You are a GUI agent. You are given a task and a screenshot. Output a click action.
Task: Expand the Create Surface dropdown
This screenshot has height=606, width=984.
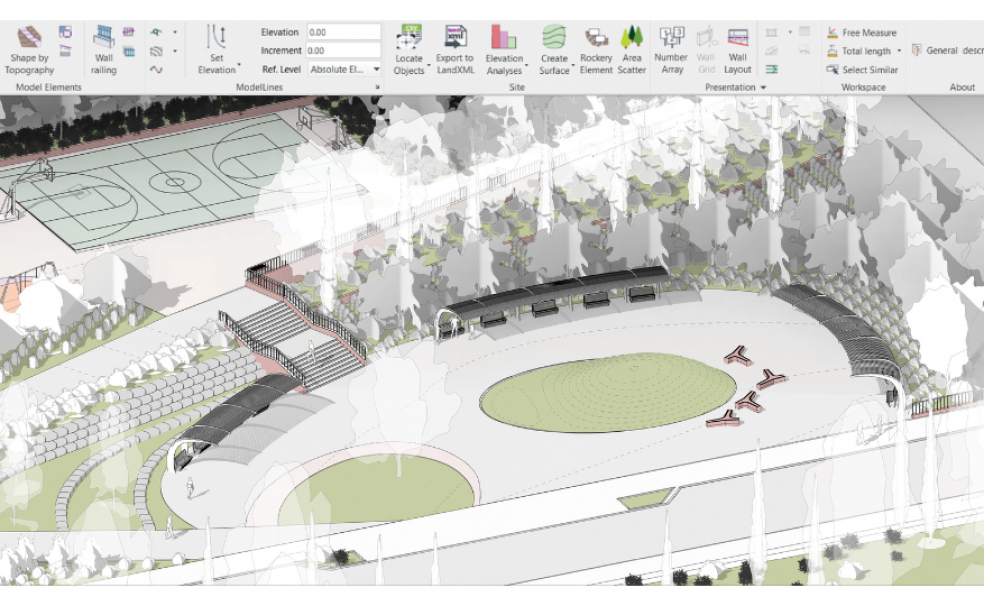click(572, 71)
